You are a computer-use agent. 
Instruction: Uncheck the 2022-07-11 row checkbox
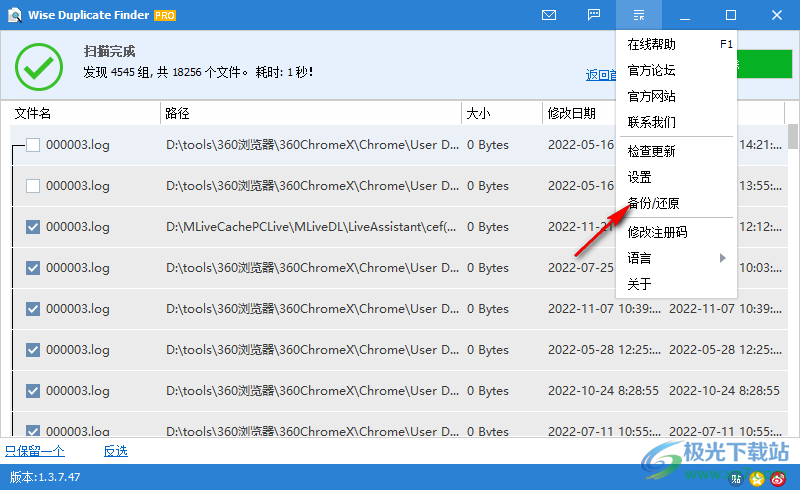pos(33,431)
